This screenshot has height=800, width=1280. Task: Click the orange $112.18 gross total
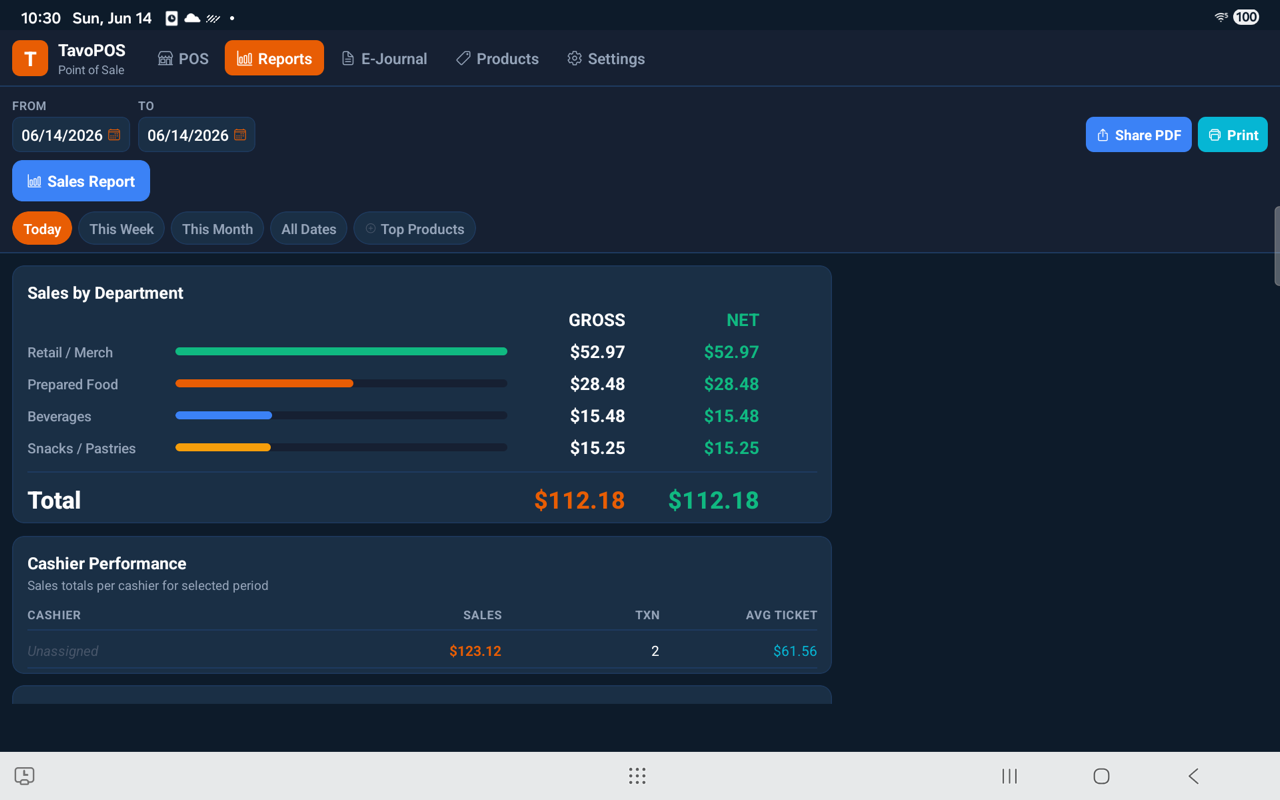coord(579,500)
